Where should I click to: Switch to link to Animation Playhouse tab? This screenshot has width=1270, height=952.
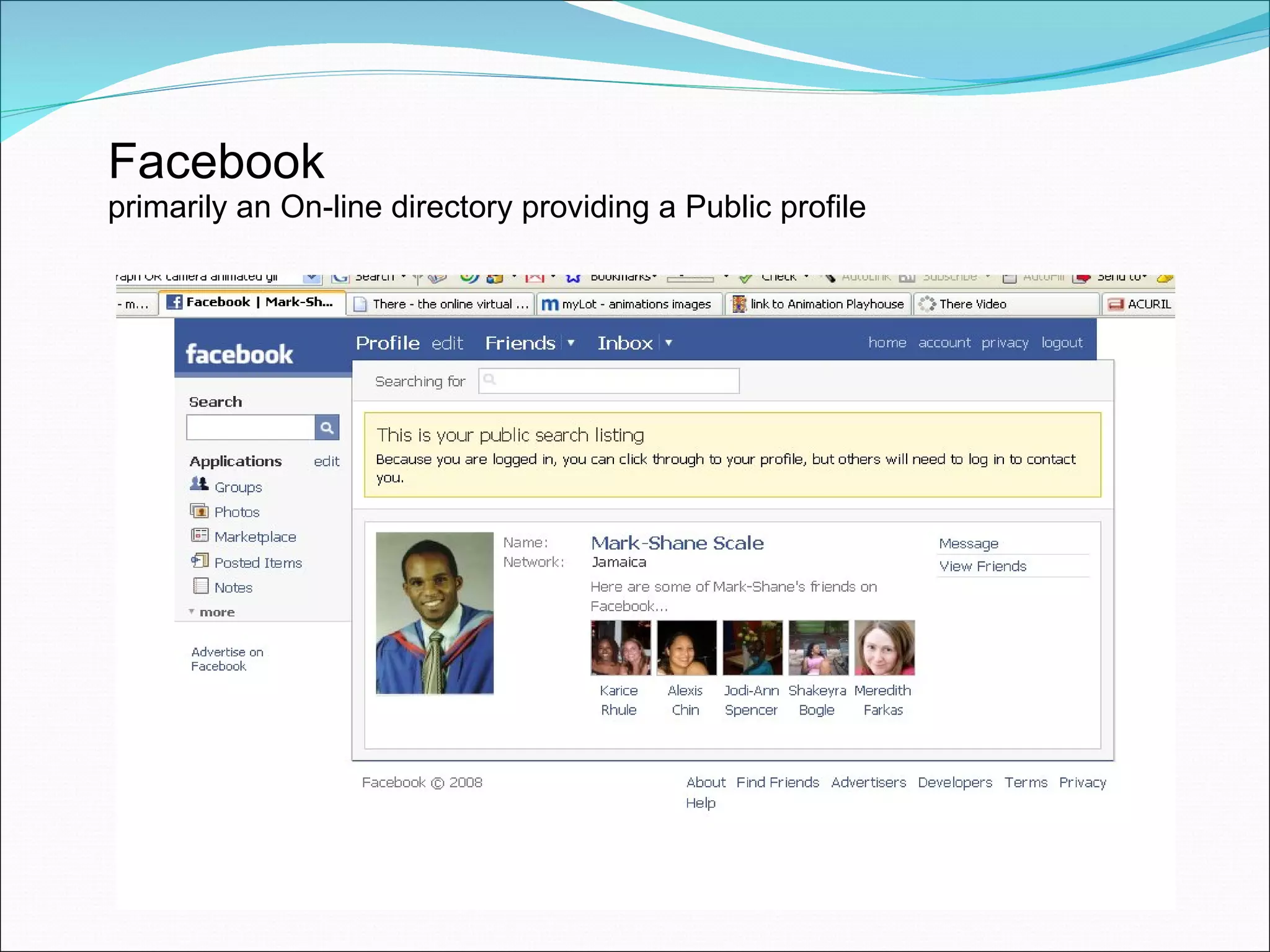coord(818,304)
